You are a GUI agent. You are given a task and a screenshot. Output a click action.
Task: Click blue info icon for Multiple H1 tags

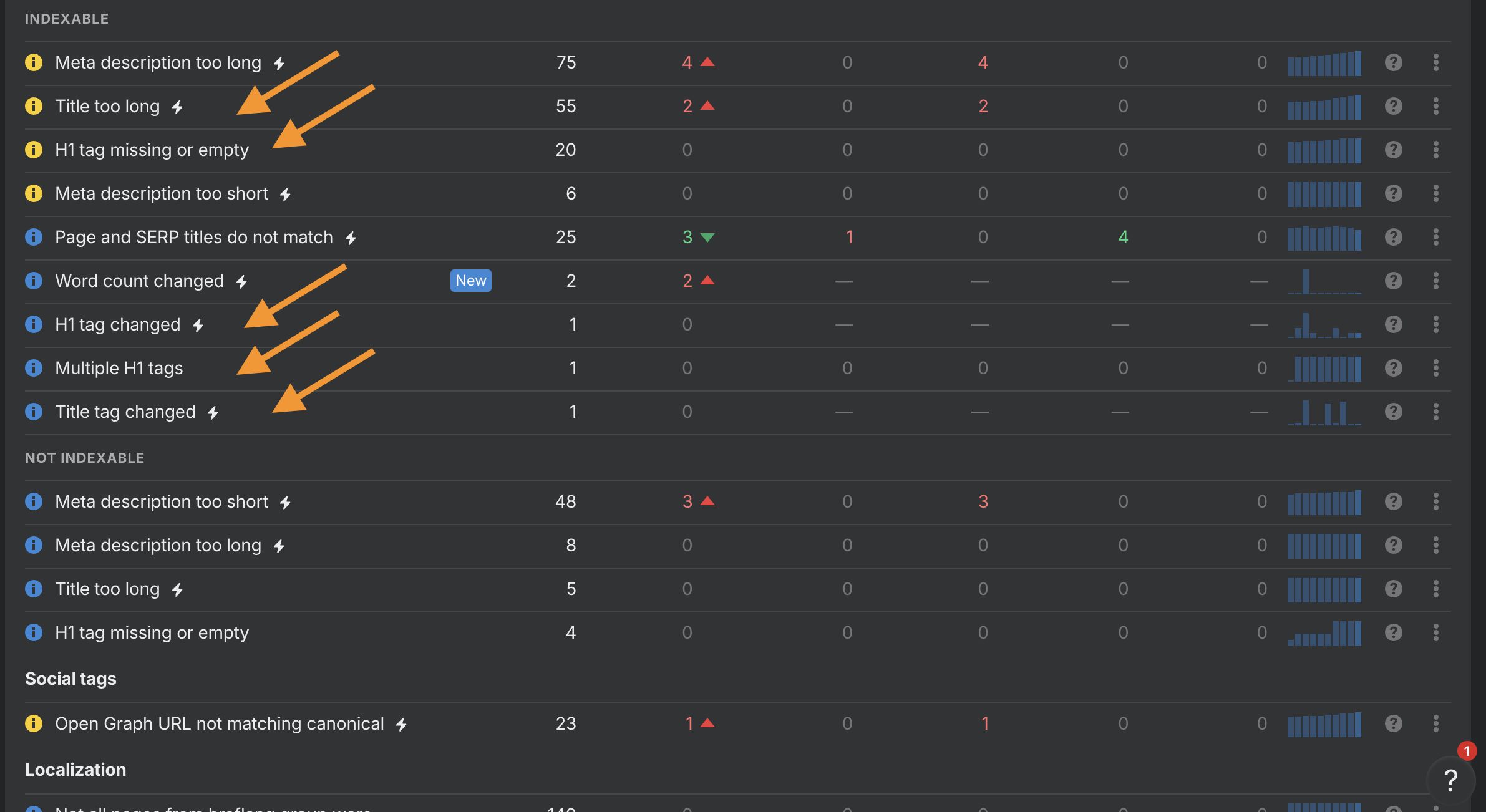(x=34, y=368)
